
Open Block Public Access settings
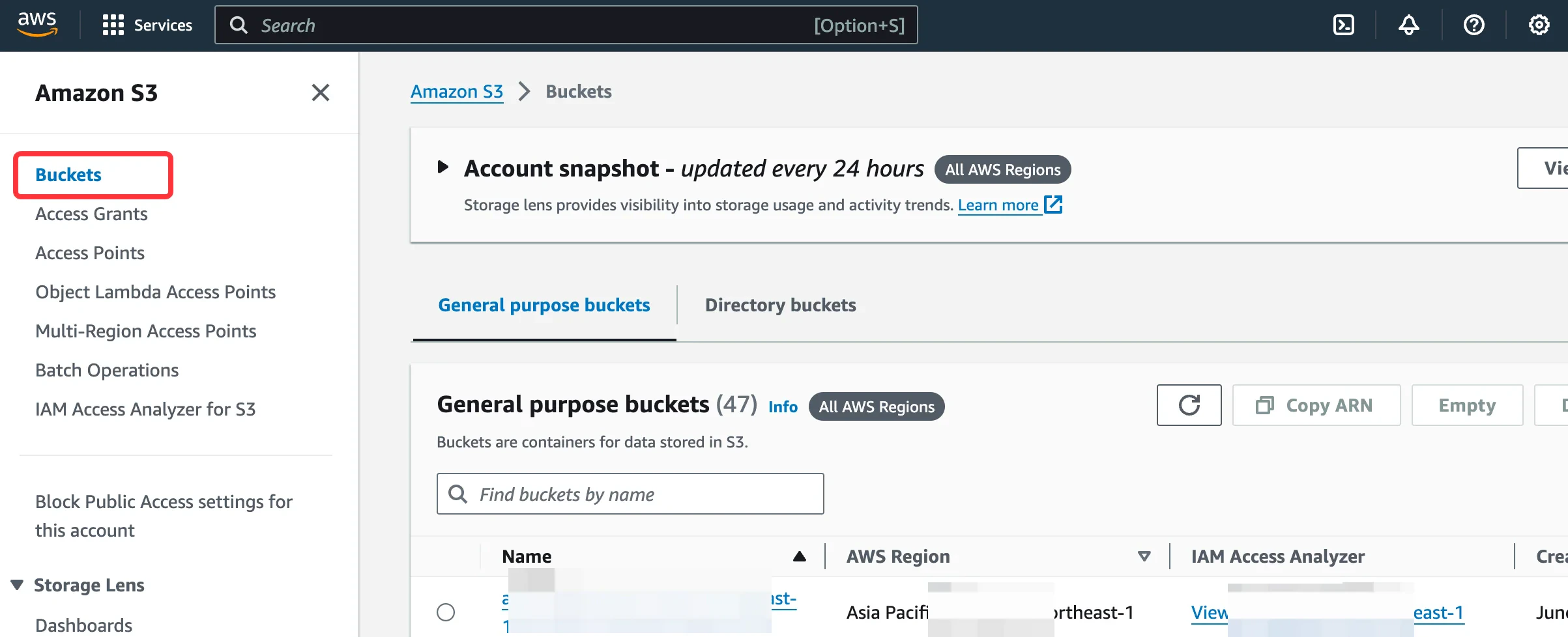click(164, 516)
